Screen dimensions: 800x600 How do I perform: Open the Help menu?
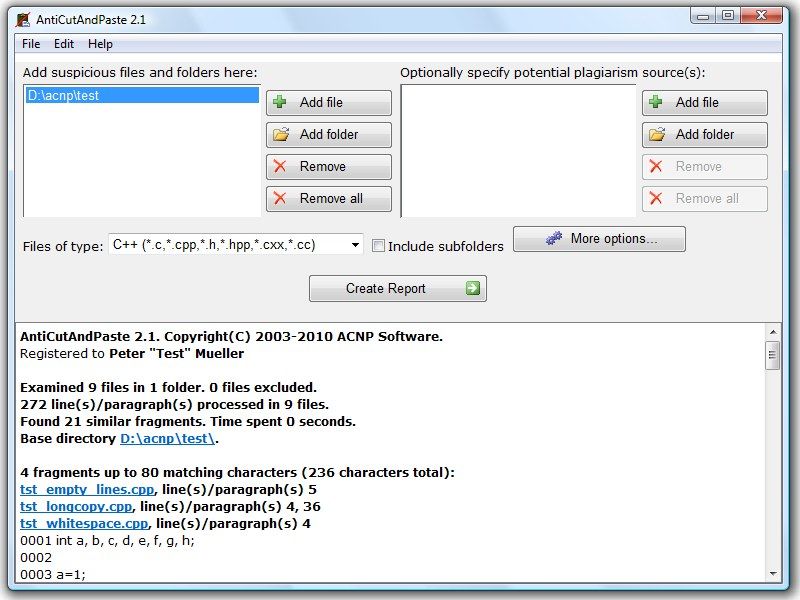tap(100, 44)
